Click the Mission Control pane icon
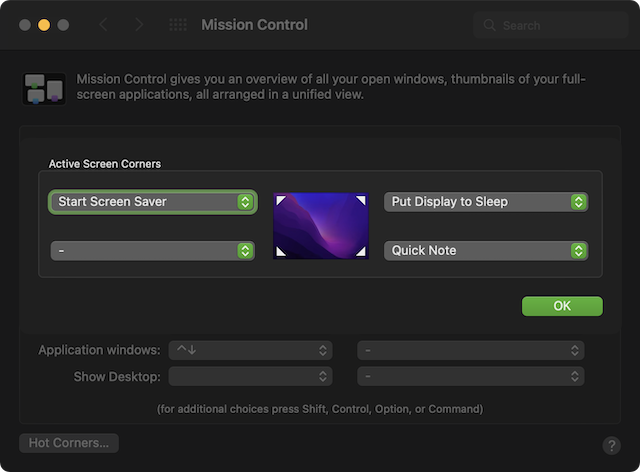 pyautogui.click(x=44, y=89)
